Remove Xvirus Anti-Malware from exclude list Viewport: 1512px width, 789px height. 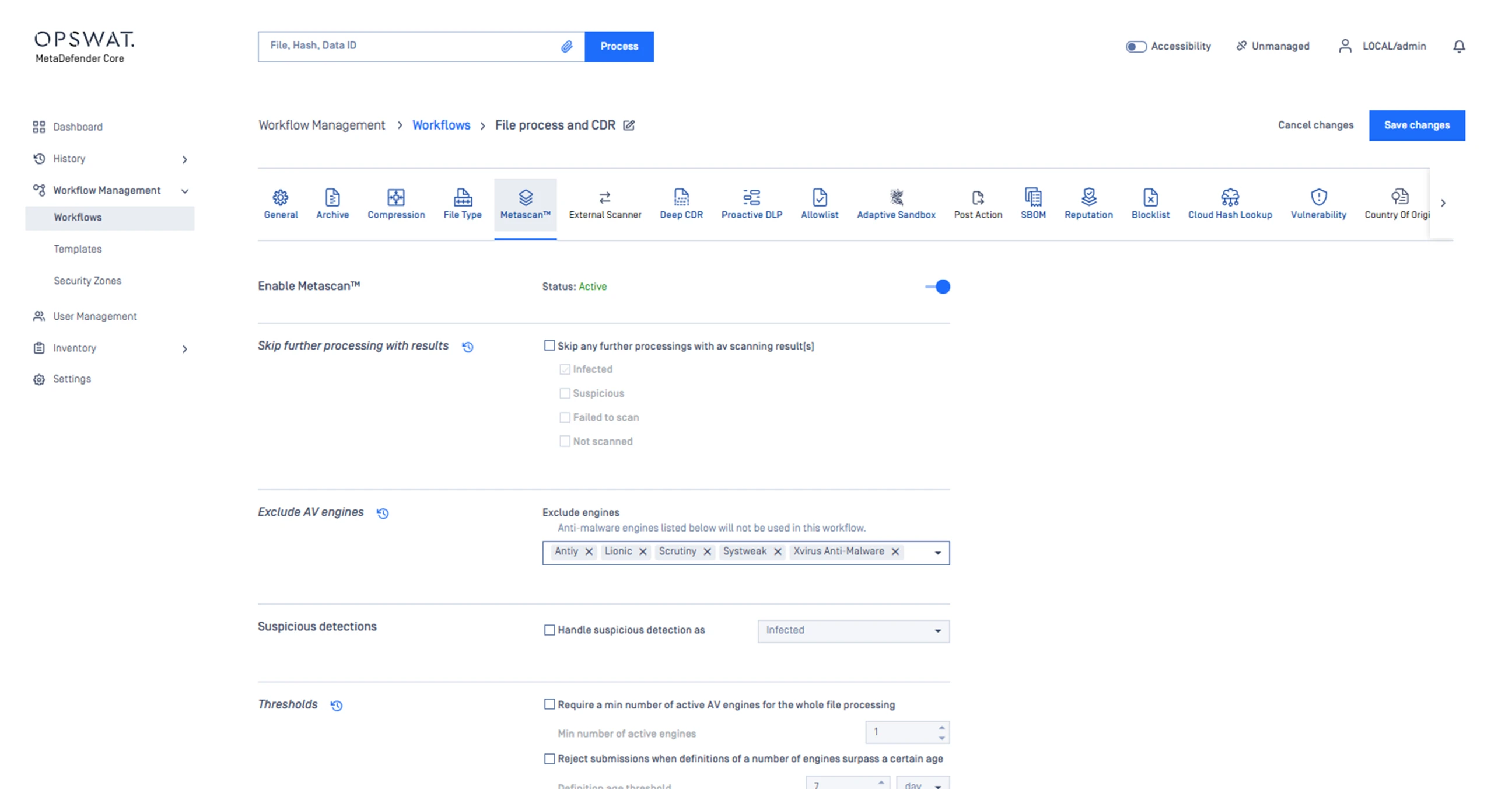(x=895, y=552)
